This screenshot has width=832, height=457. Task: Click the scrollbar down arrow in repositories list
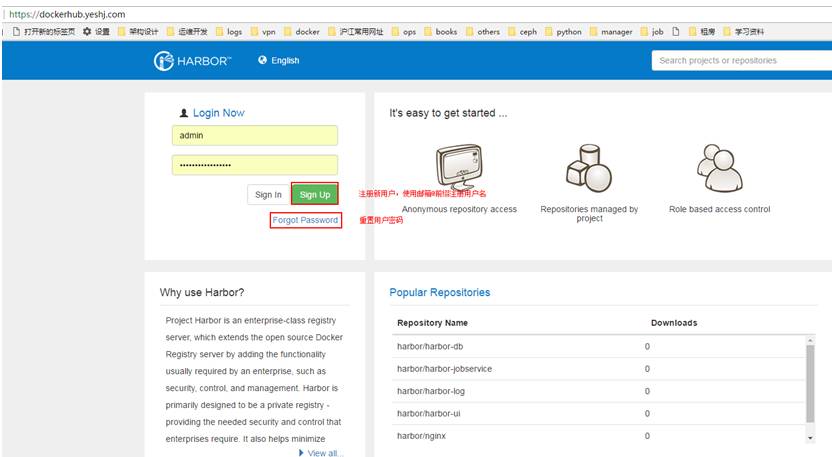pos(810,438)
